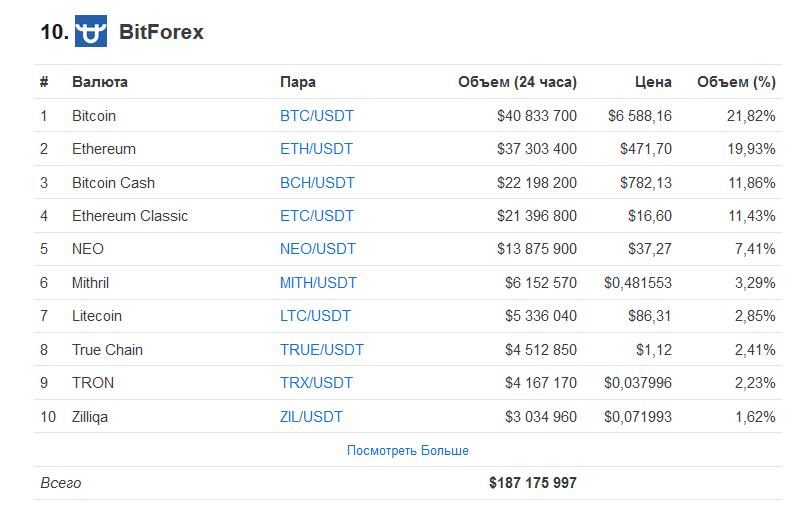
Task: Click the Посмотреть Больше link
Action: point(408,451)
